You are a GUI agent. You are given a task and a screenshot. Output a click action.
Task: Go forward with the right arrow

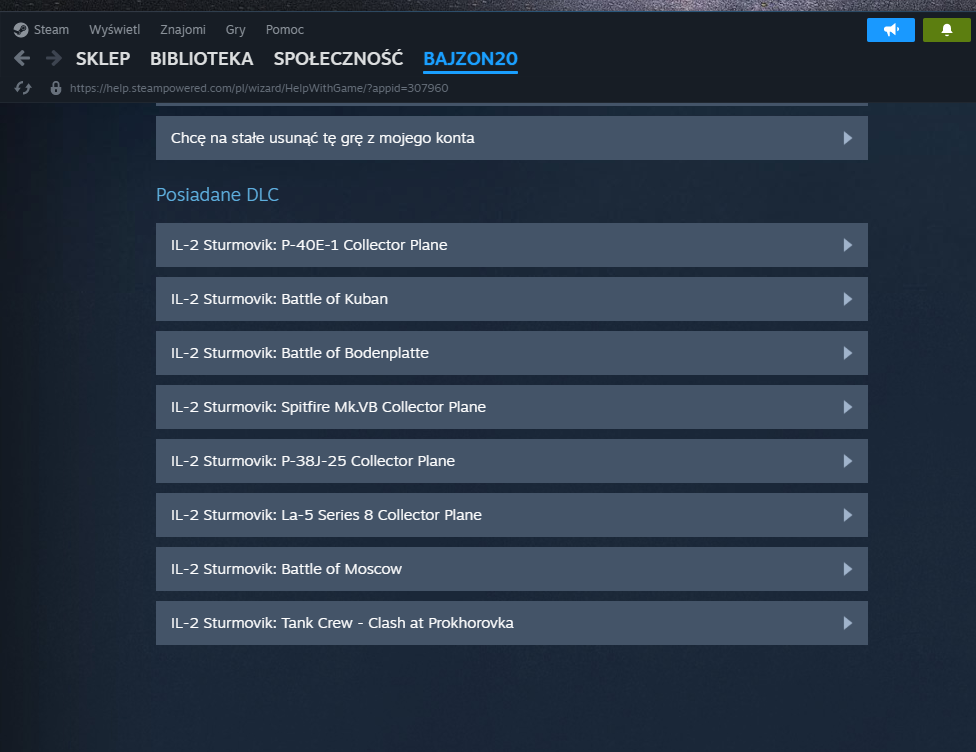pyautogui.click(x=54, y=59)
